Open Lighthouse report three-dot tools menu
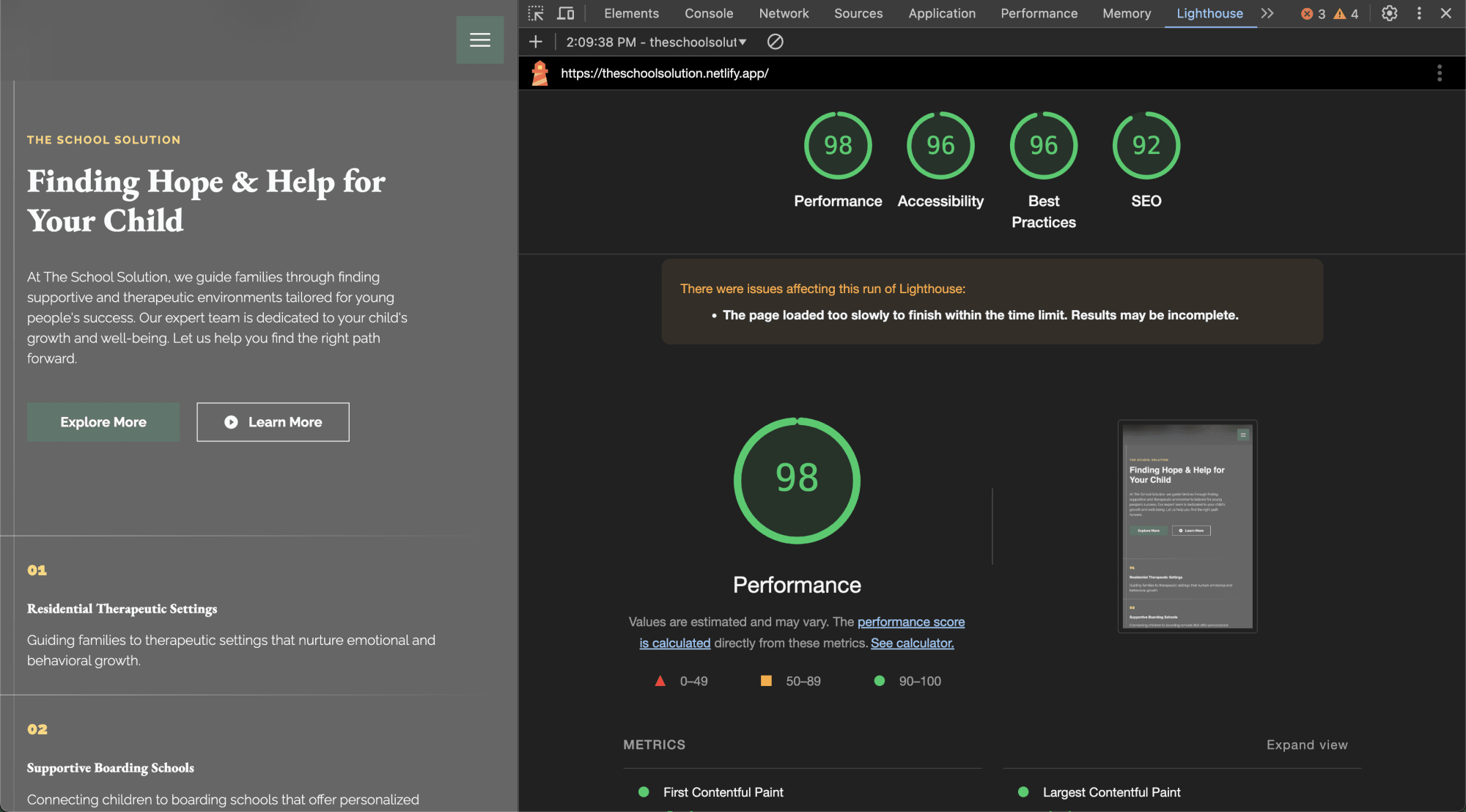This screenshot has width=1466, height=812. tap(1439, 73)
